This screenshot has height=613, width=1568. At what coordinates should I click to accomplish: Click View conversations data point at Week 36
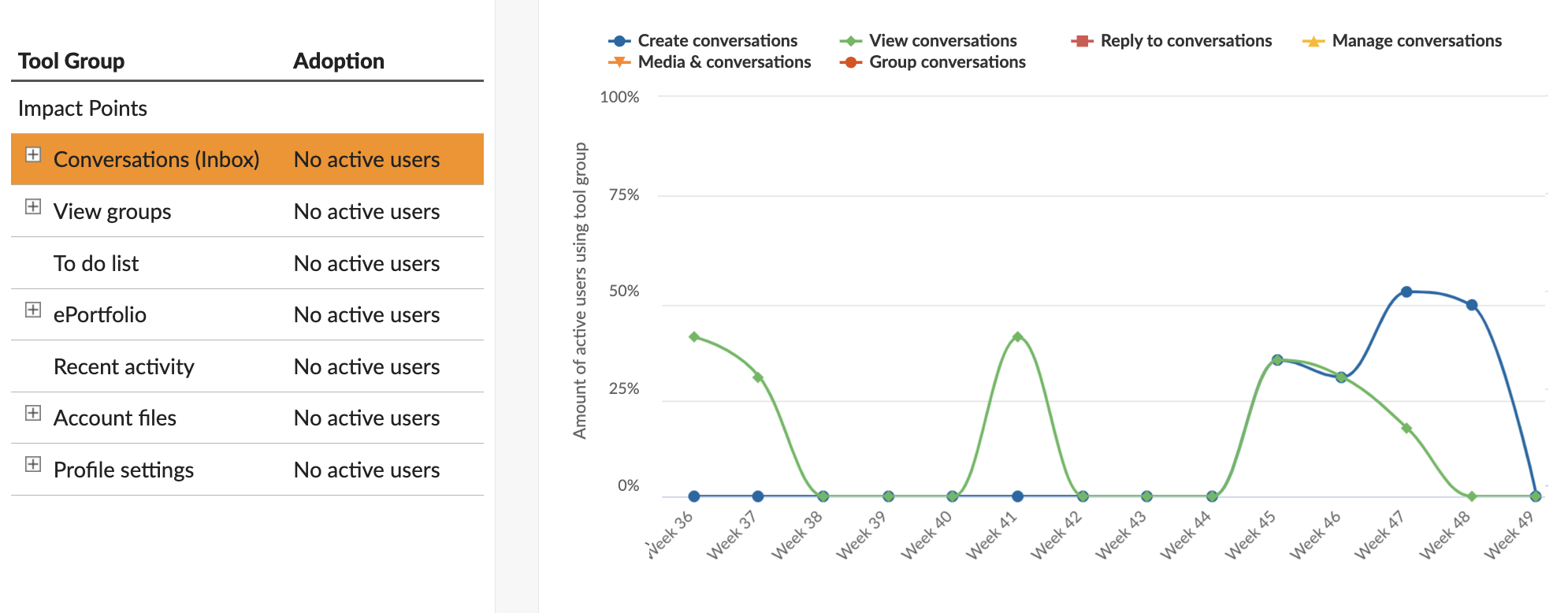[x=694, y=337]
